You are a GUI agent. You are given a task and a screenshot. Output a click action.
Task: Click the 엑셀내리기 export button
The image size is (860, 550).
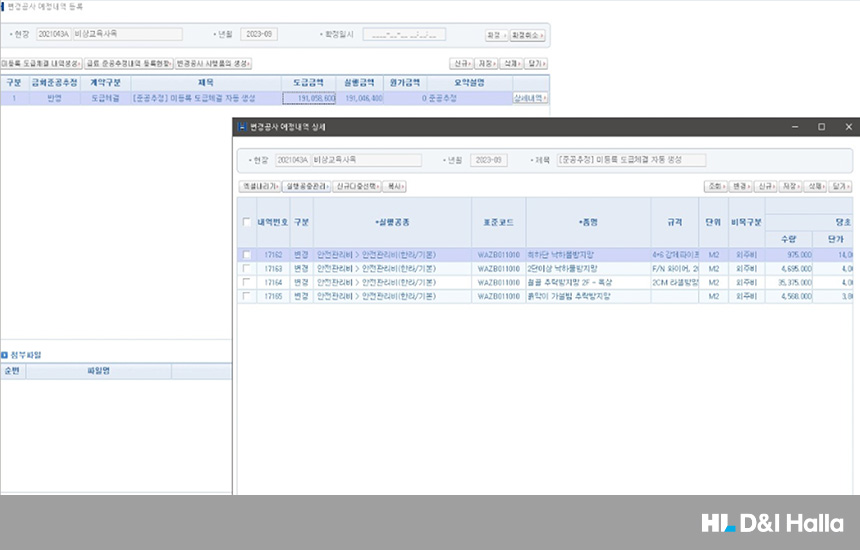tap(258, 186)
